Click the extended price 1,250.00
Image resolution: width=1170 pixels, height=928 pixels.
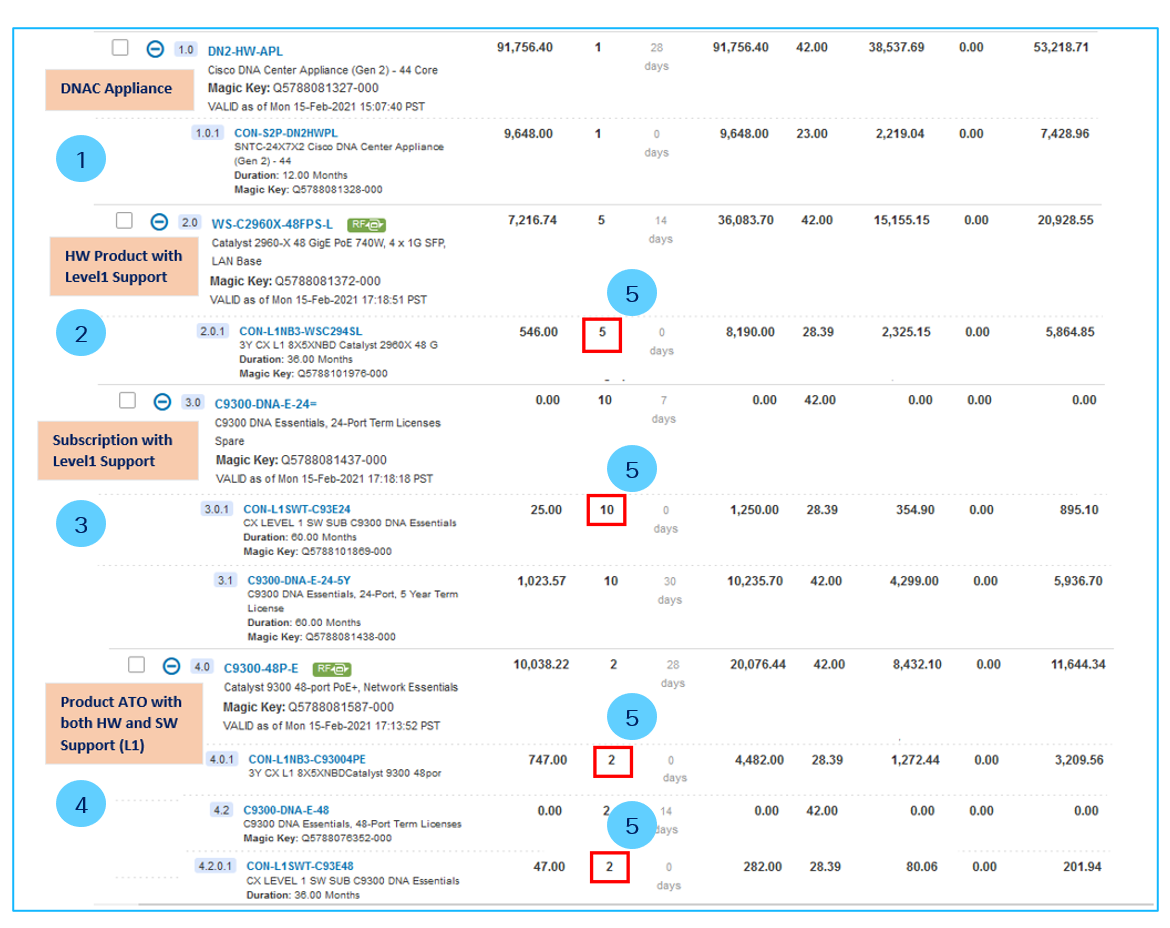pyautogui.click(x=754, y=510)
